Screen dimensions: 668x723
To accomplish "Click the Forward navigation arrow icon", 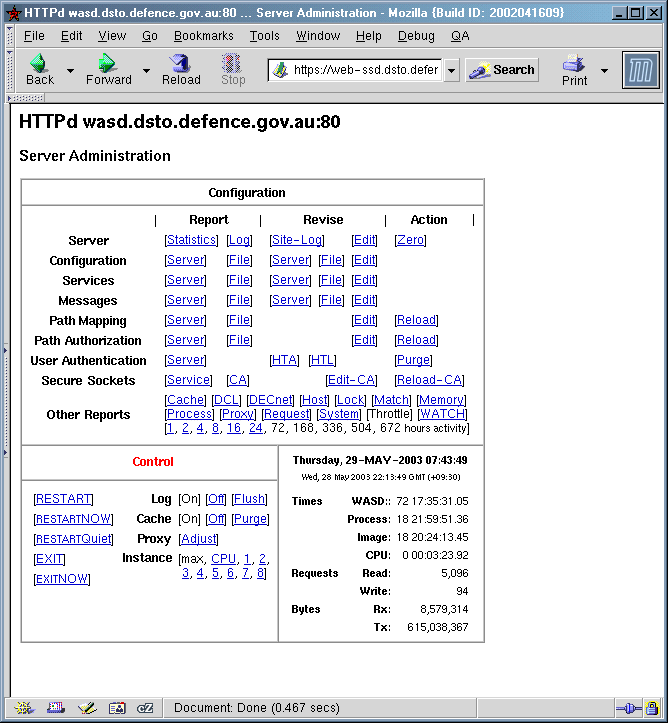I will click(107, 63).
